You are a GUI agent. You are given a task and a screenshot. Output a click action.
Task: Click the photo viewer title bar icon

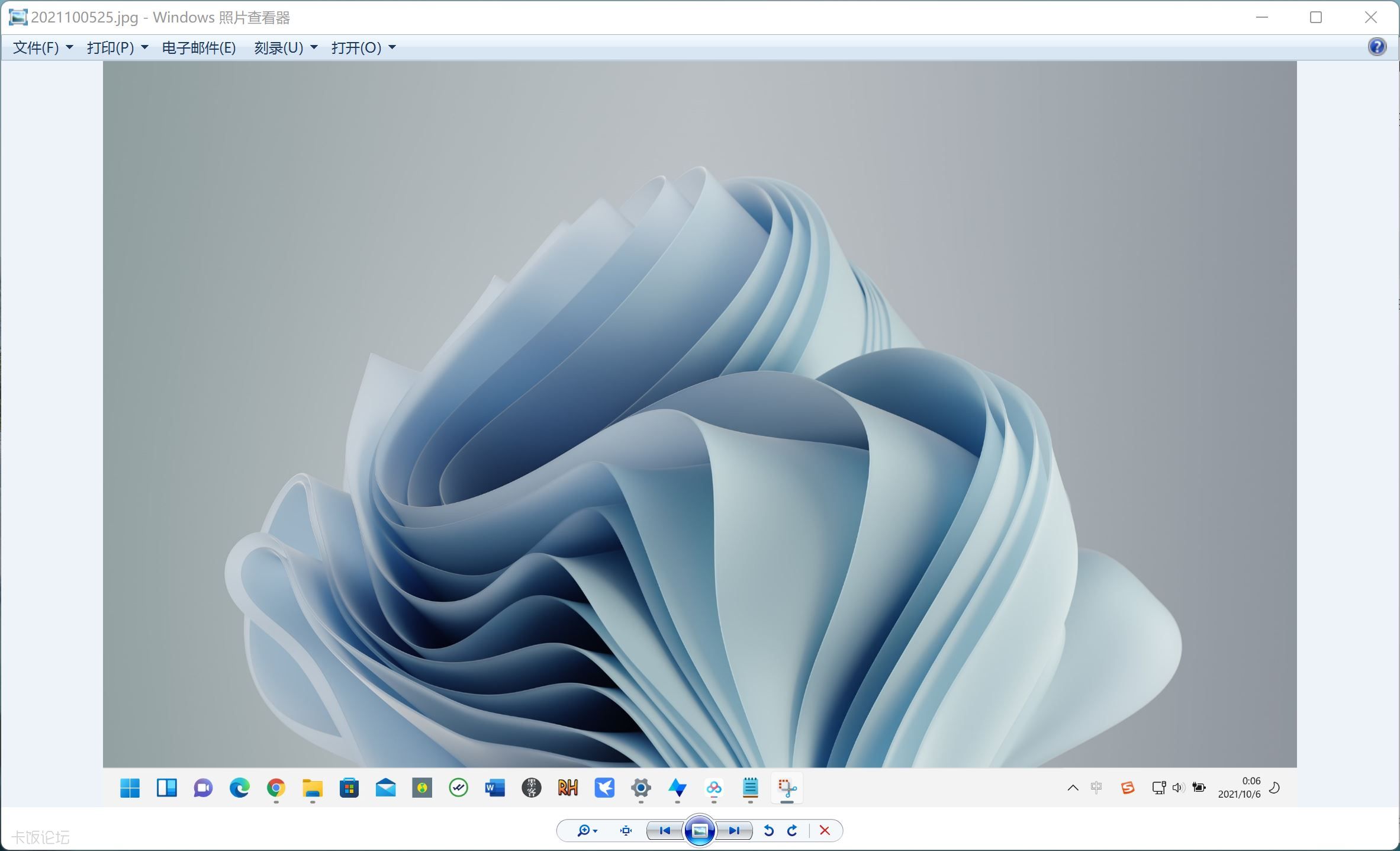click(x=18, y=17)
